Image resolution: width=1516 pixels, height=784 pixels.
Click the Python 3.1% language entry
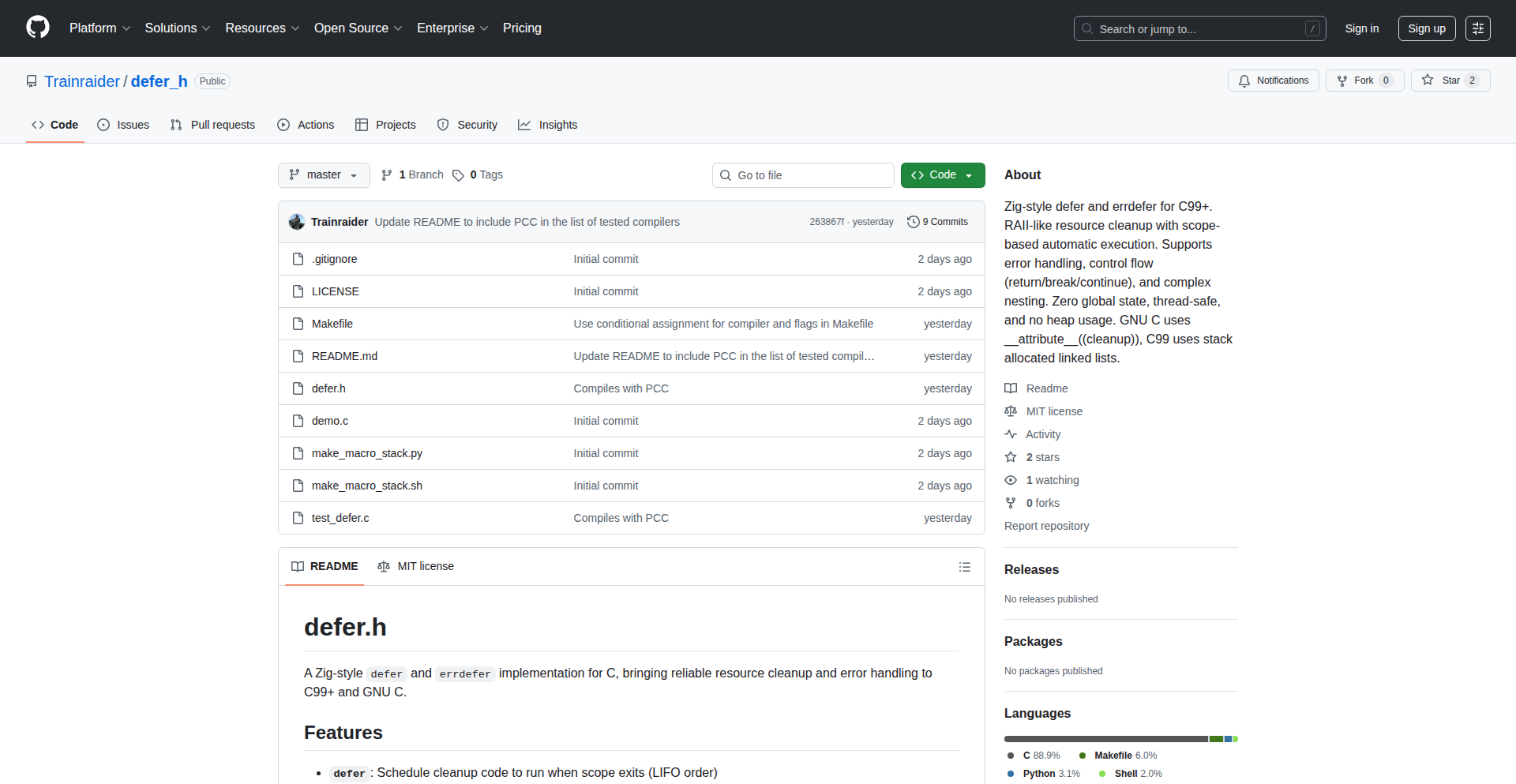pos(1043,774)
